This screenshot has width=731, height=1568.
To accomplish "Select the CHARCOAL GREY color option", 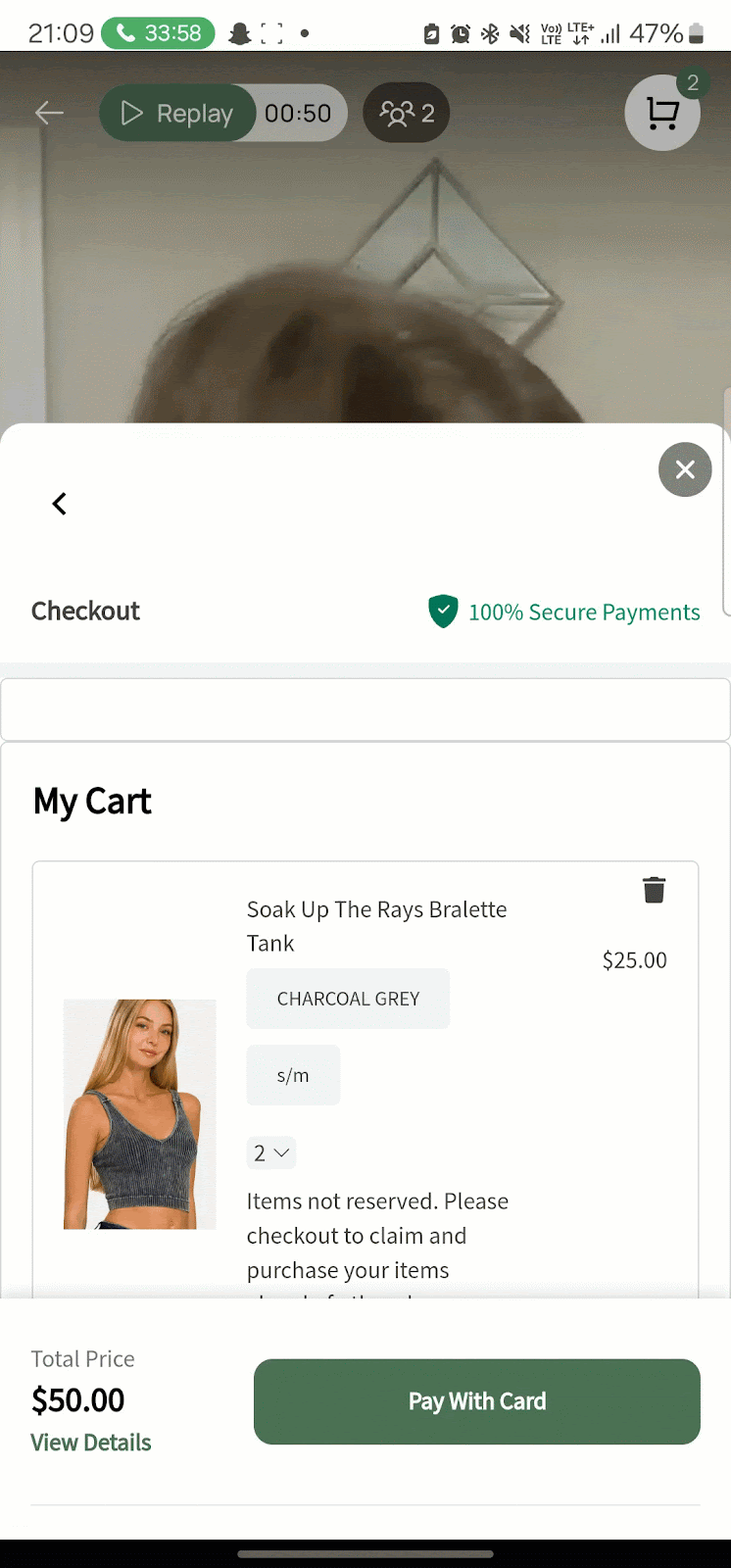I will coord(348,999).
